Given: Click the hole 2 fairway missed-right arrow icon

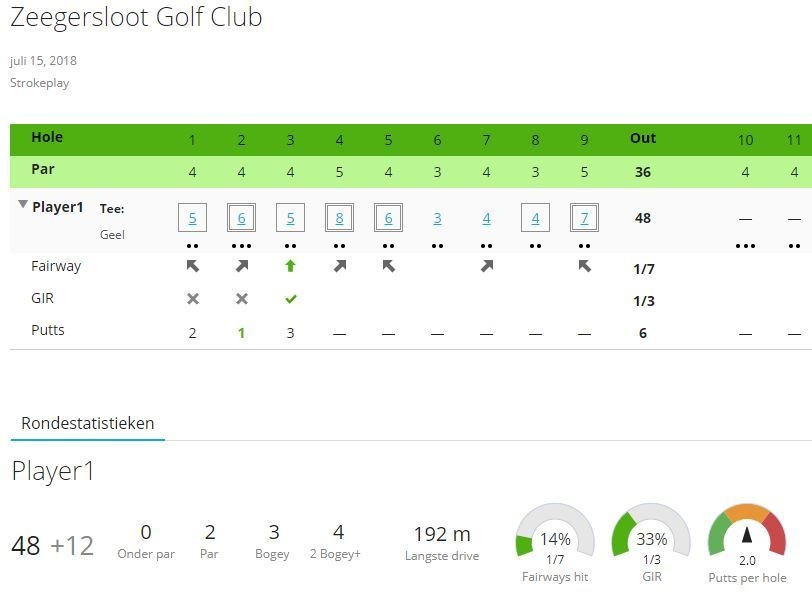Looking at the screenshot, I should (241, 267).
